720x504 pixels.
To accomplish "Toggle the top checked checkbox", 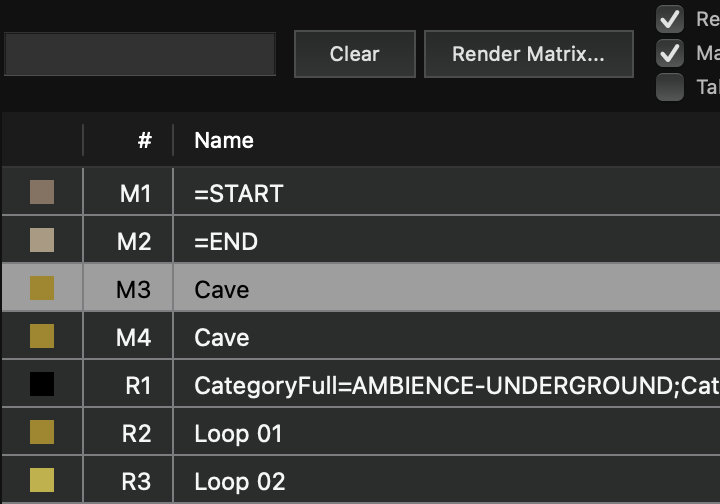I will [x=669, y=19].
